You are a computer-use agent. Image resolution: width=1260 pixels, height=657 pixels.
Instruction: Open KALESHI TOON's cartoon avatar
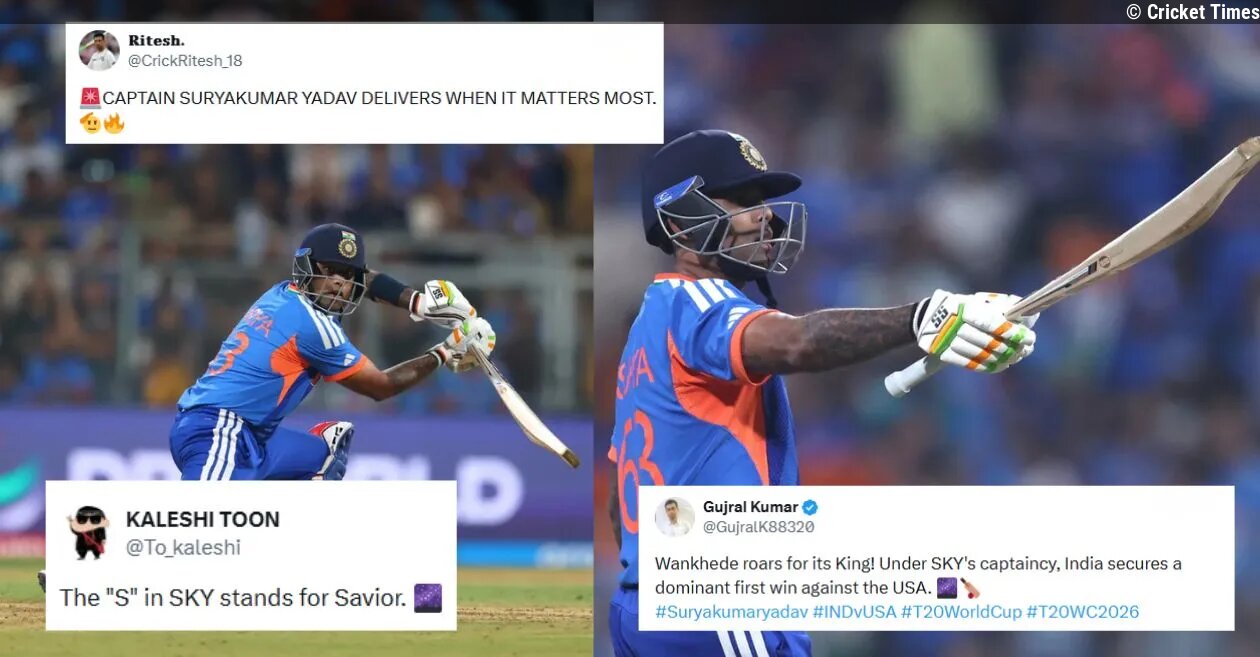(88, 533)
